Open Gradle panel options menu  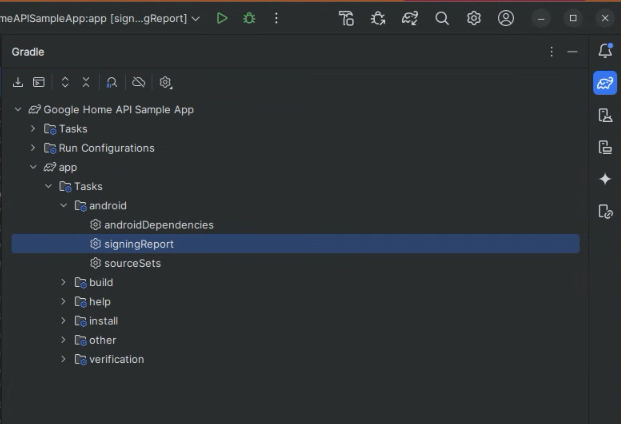551,51
